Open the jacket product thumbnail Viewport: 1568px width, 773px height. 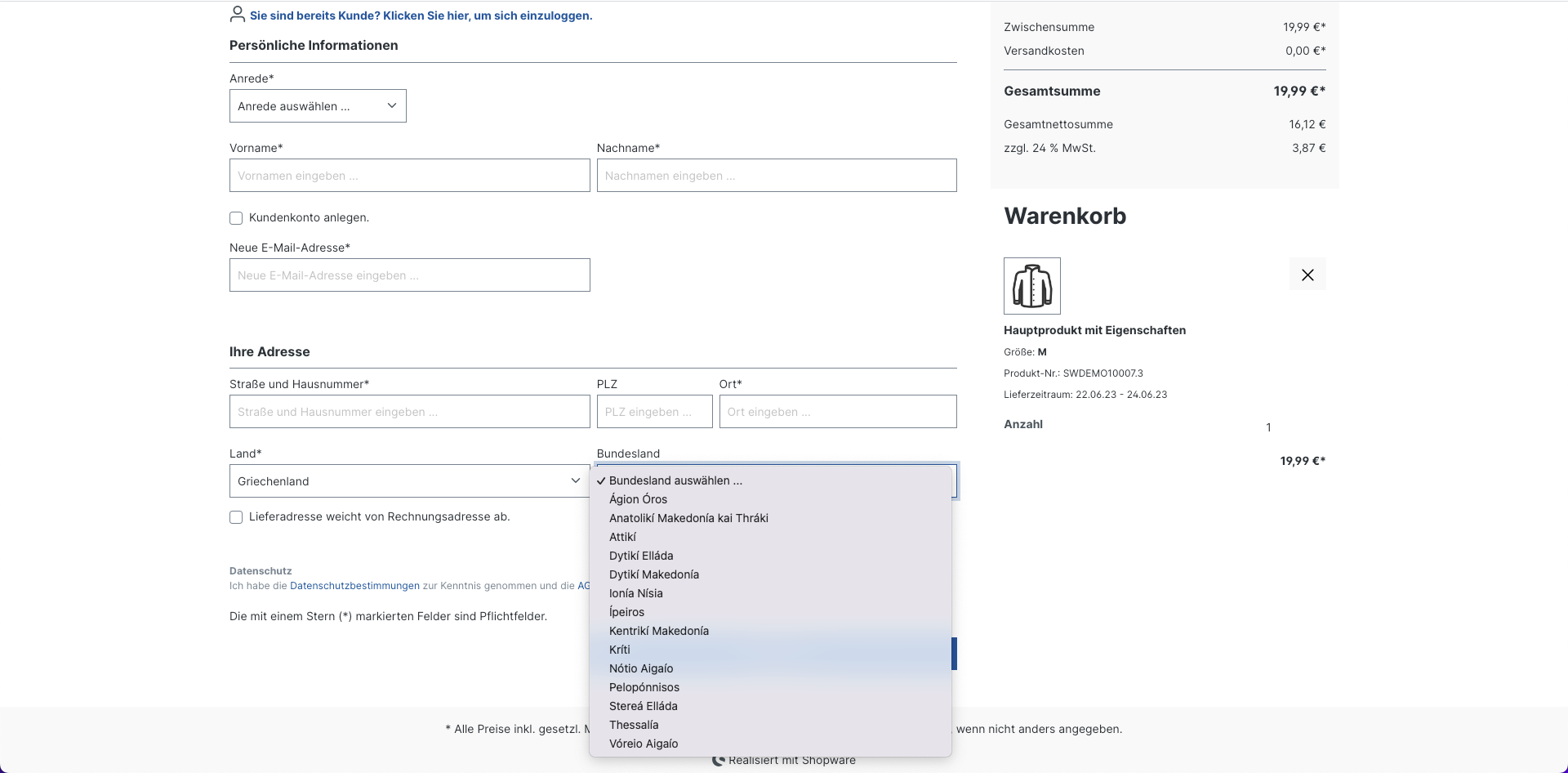click(1032, 286)
